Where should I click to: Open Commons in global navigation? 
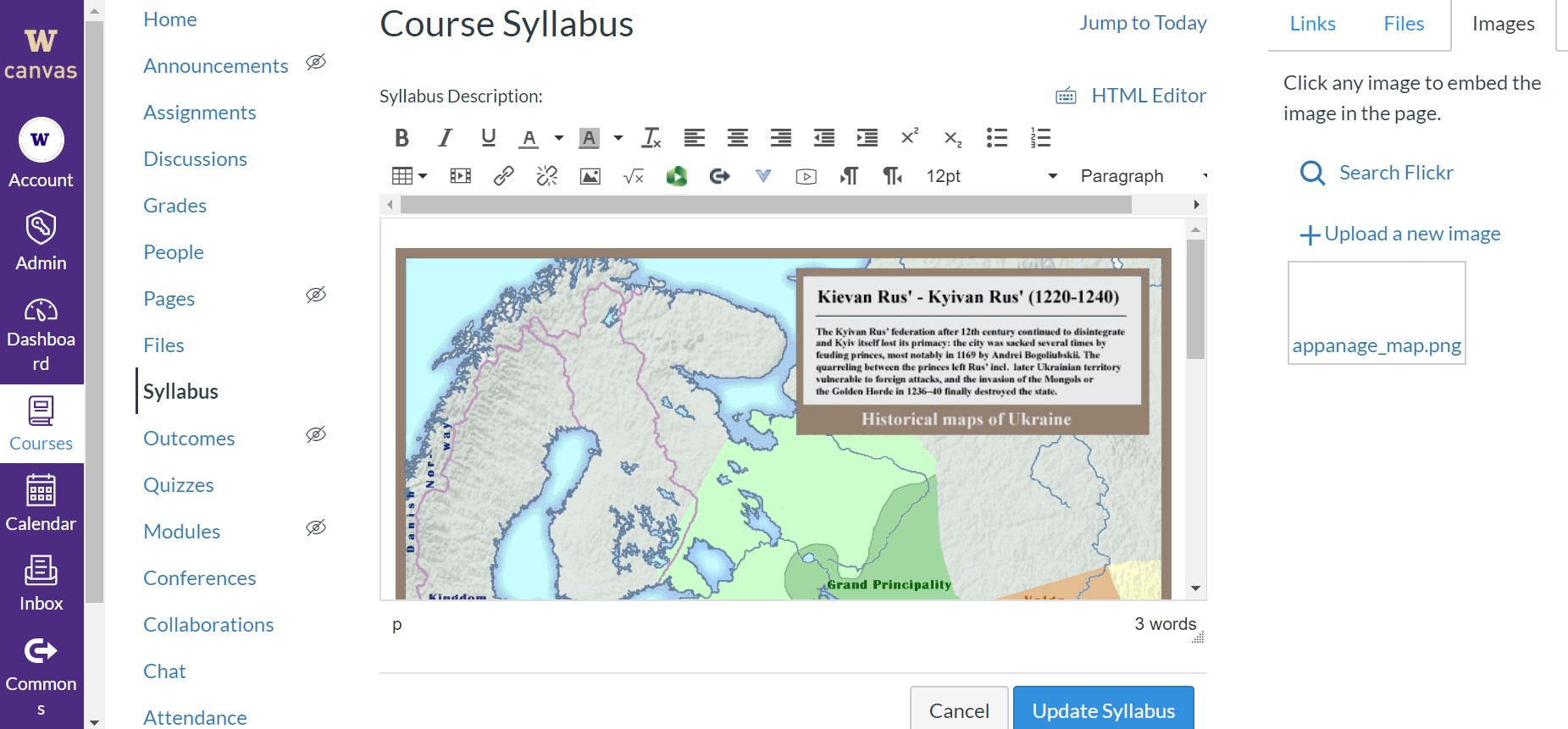pyautogui.click(x=41, y=677)
